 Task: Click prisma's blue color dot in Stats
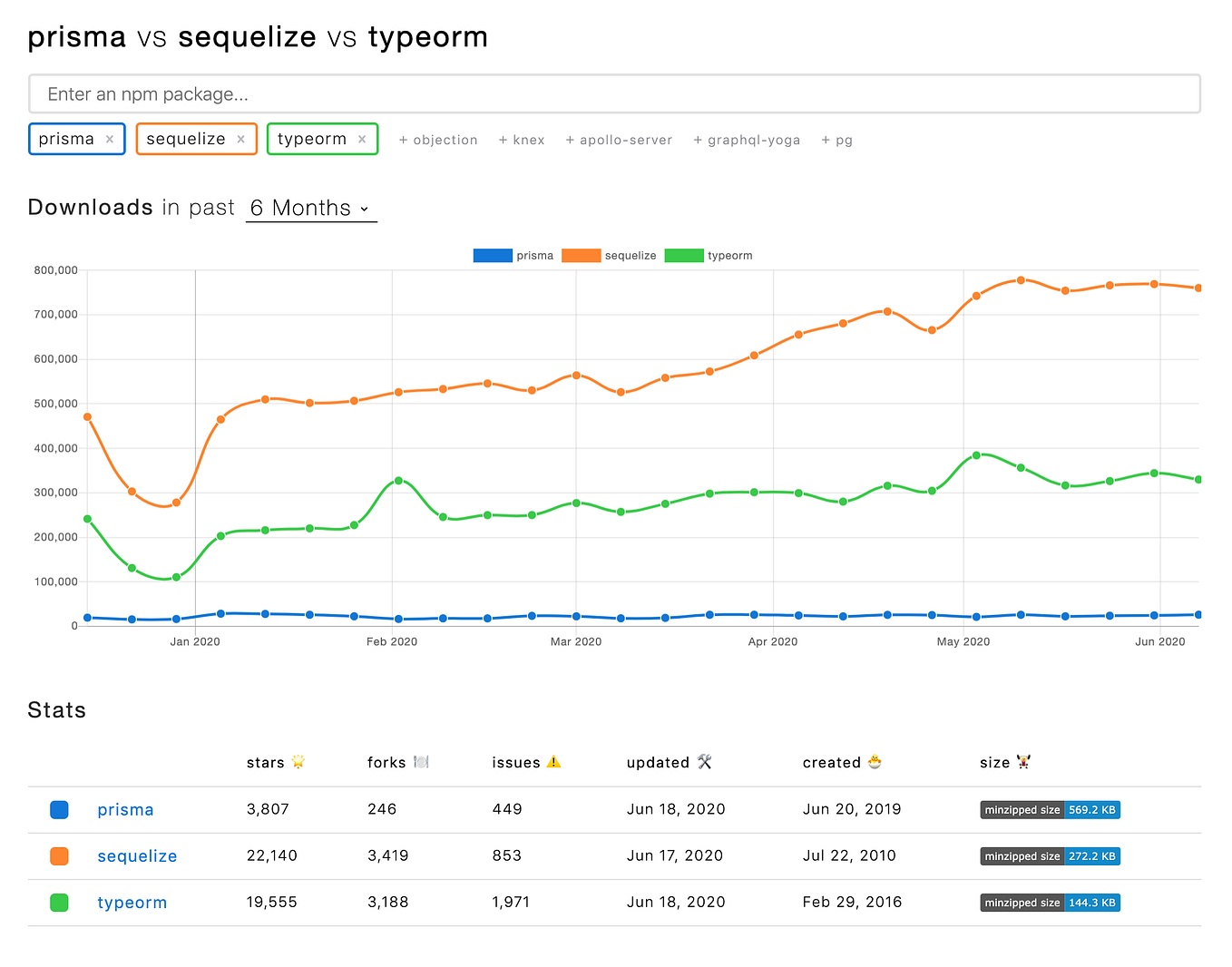pos(59,809)
